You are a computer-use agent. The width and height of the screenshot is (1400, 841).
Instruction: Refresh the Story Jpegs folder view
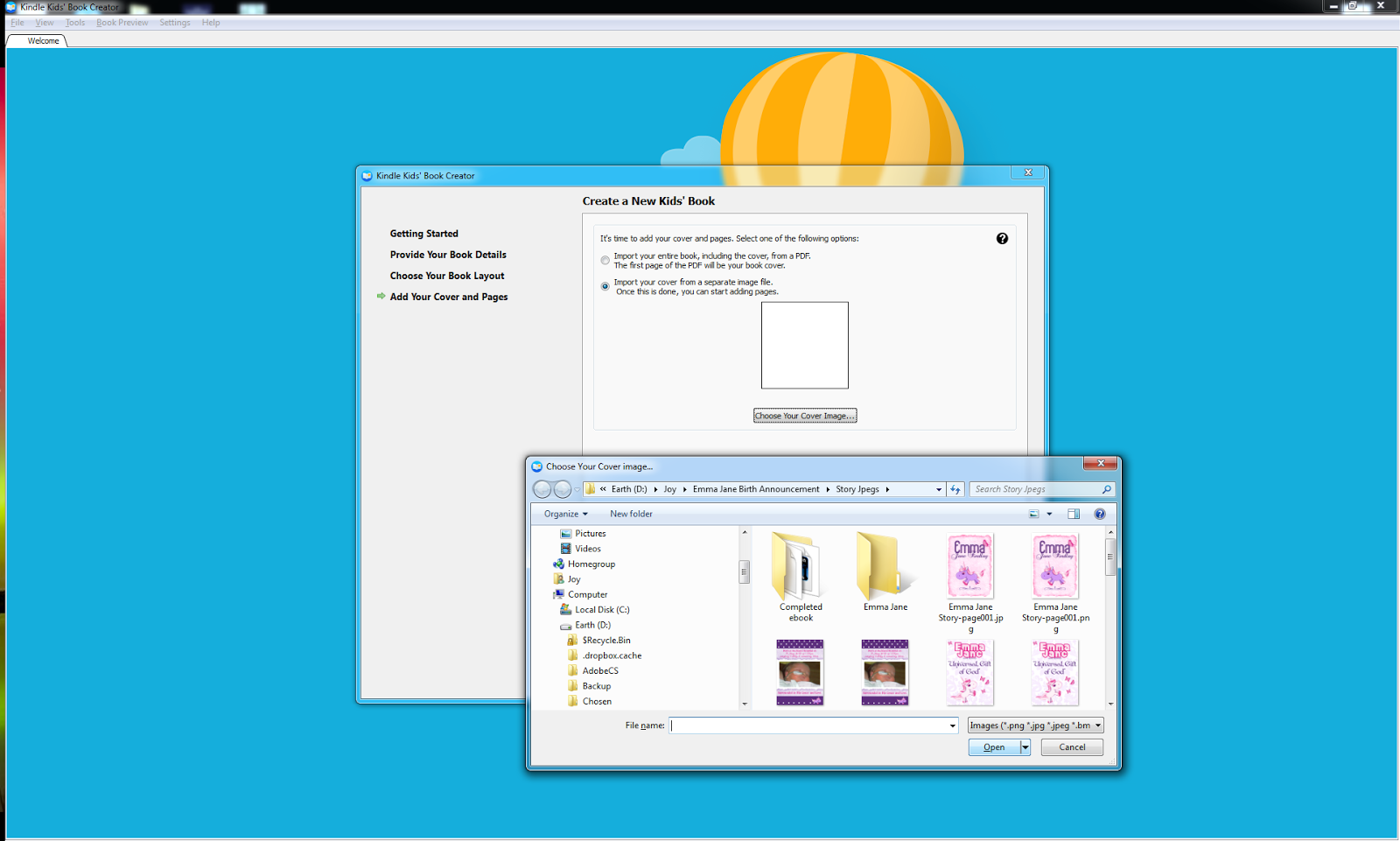click(x=955, y=489)
